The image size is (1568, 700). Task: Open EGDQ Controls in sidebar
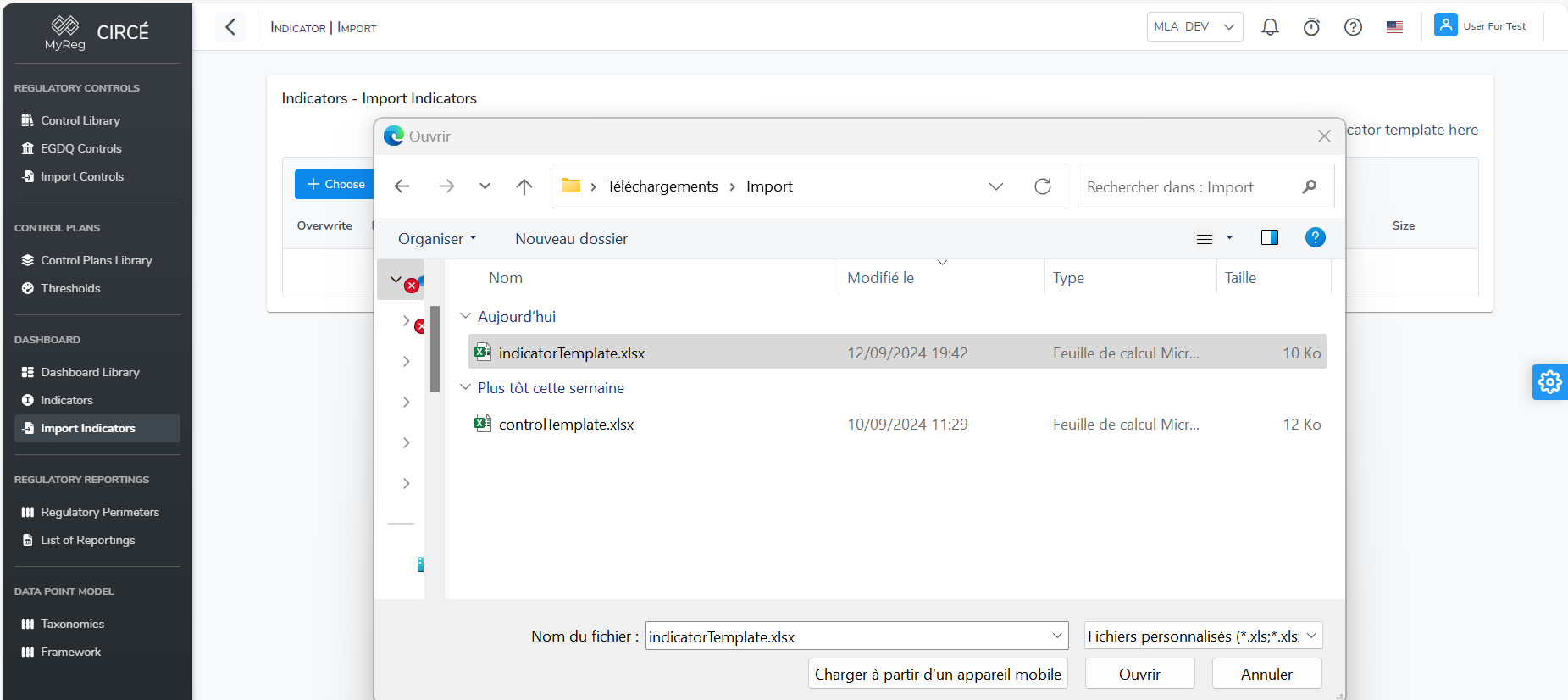tap(81, 148)
